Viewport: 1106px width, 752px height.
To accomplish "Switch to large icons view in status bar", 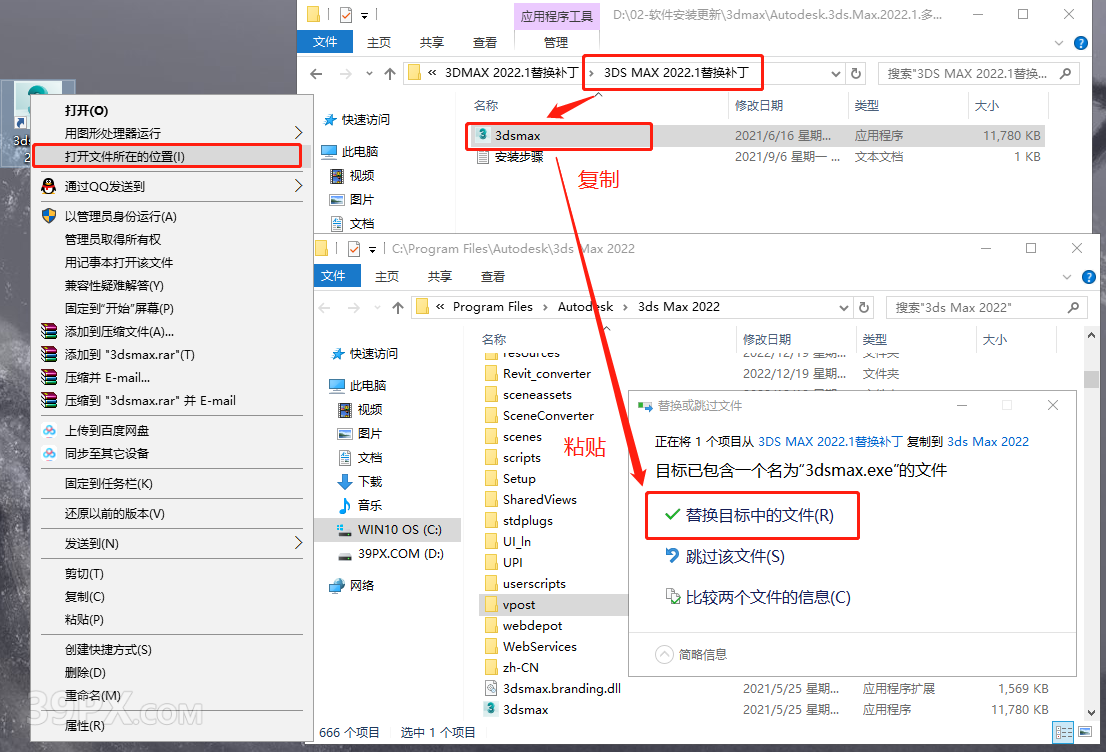I will click(1085, 732).
